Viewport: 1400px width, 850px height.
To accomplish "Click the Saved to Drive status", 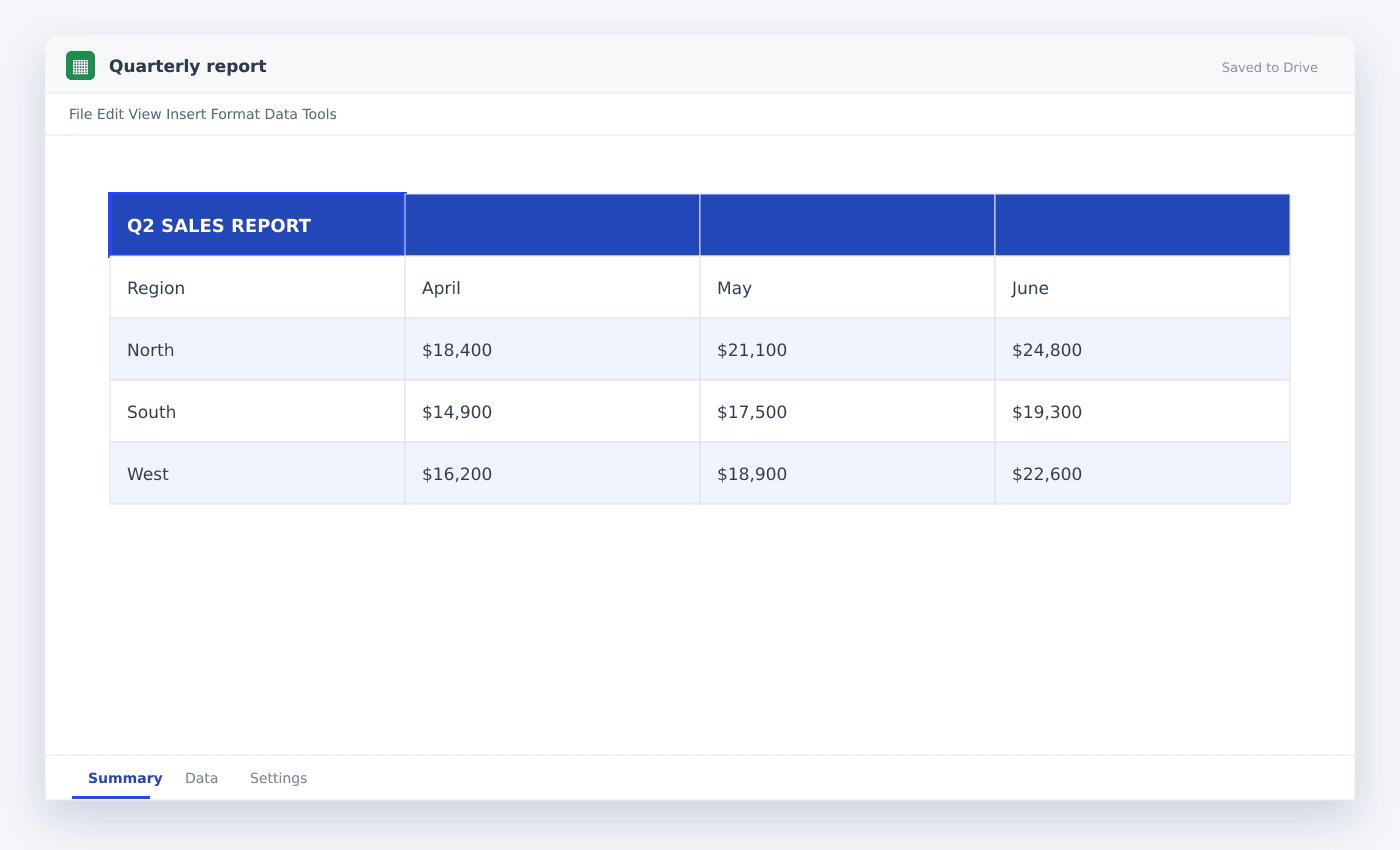I will coord(1269,68).
